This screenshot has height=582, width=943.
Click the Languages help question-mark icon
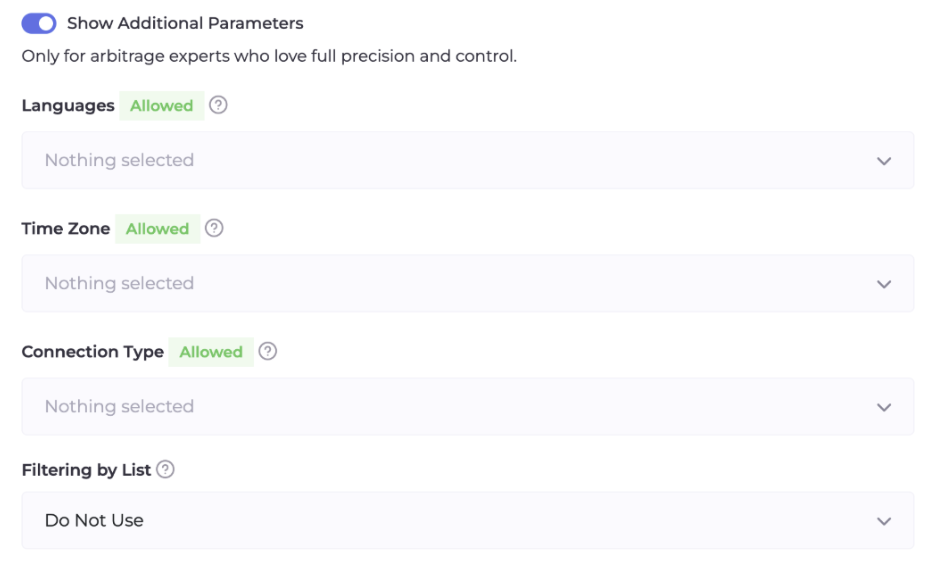[x=218, y=105]
